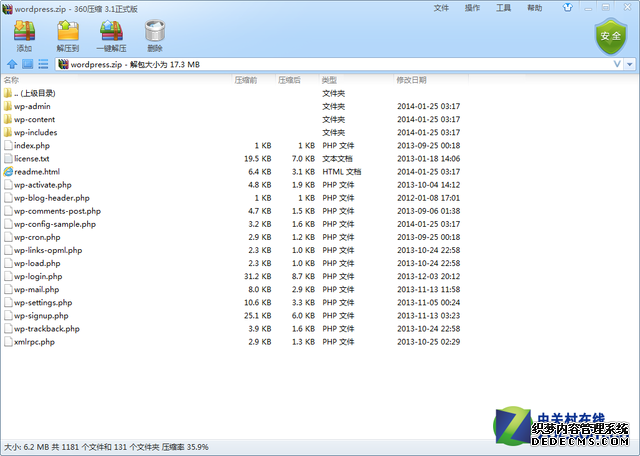640x456 pixels.
Task: Open the 工具 (Tools) menu
Action: pos(503,8)
